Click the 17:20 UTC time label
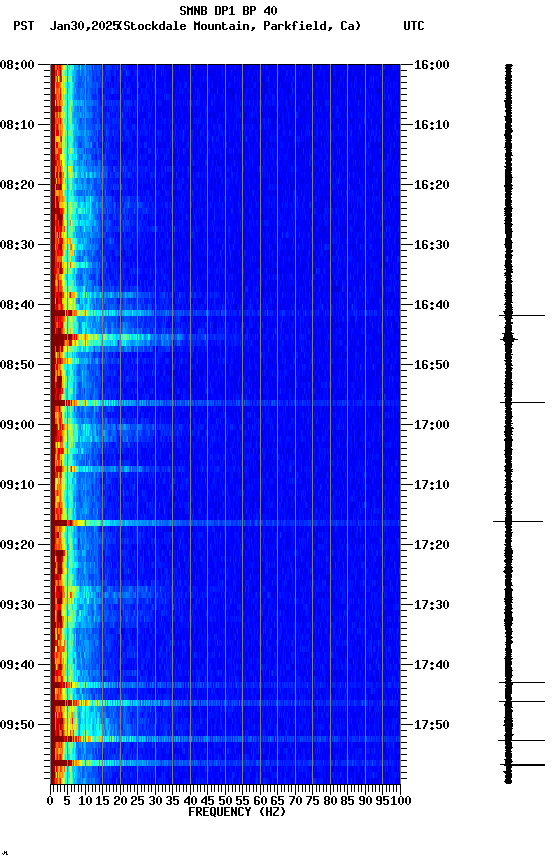The width and height of the screenshot is (552, 864). (x=431, y=545)
